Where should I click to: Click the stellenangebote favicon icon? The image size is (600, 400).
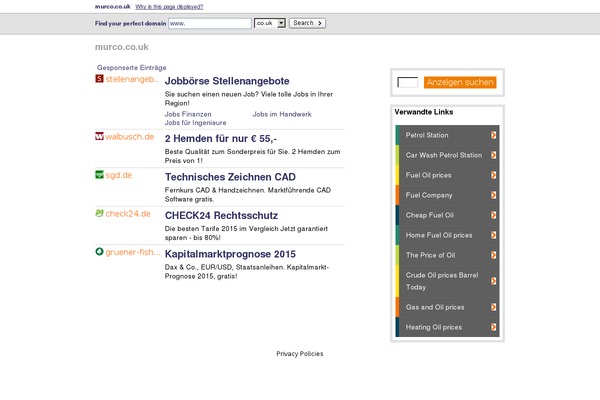point(99,78)
